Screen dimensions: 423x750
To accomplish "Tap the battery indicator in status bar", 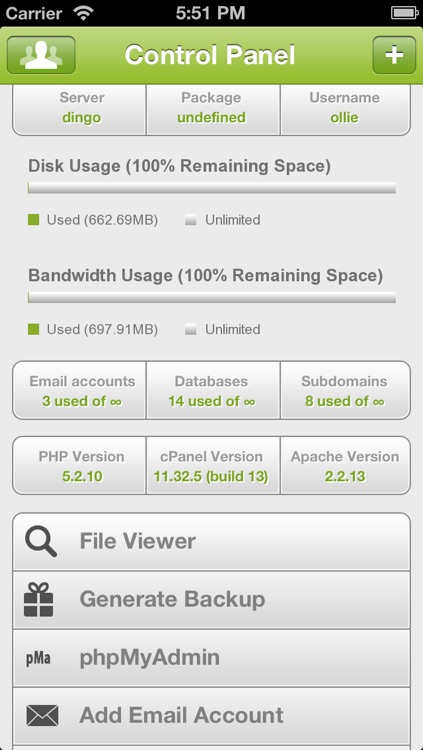I will (403, 13).
